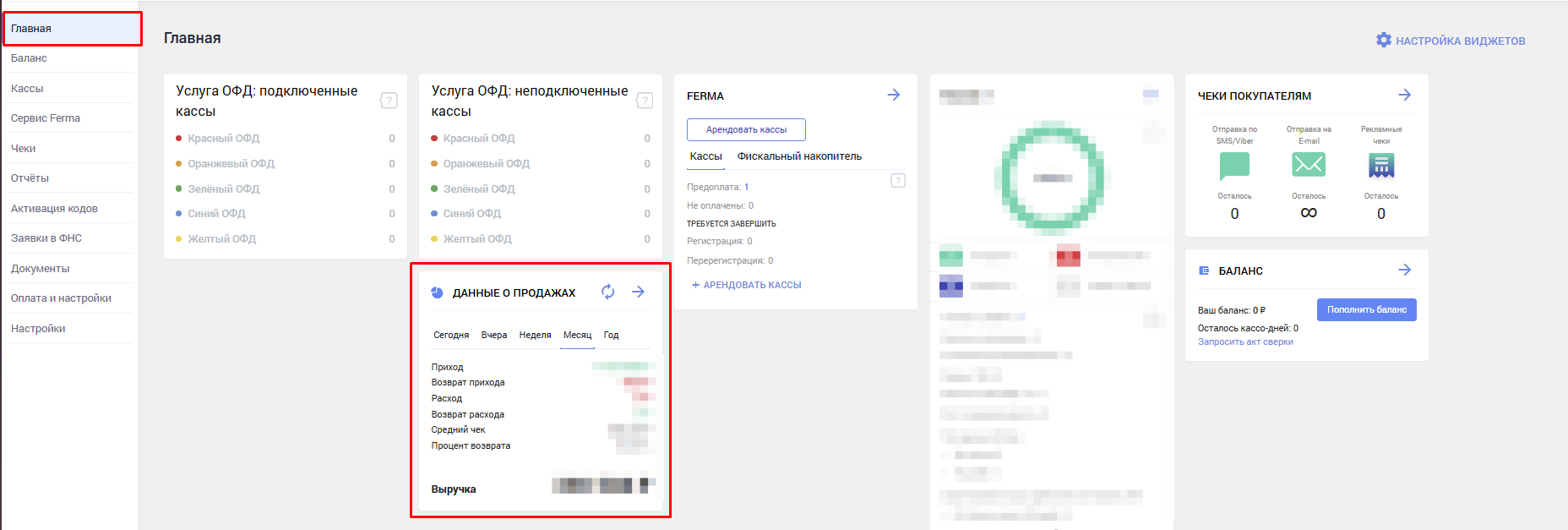Click the advertising receipts icon
The height and width of the screenshot is (530, 1568).
[x=1380, y=166]
